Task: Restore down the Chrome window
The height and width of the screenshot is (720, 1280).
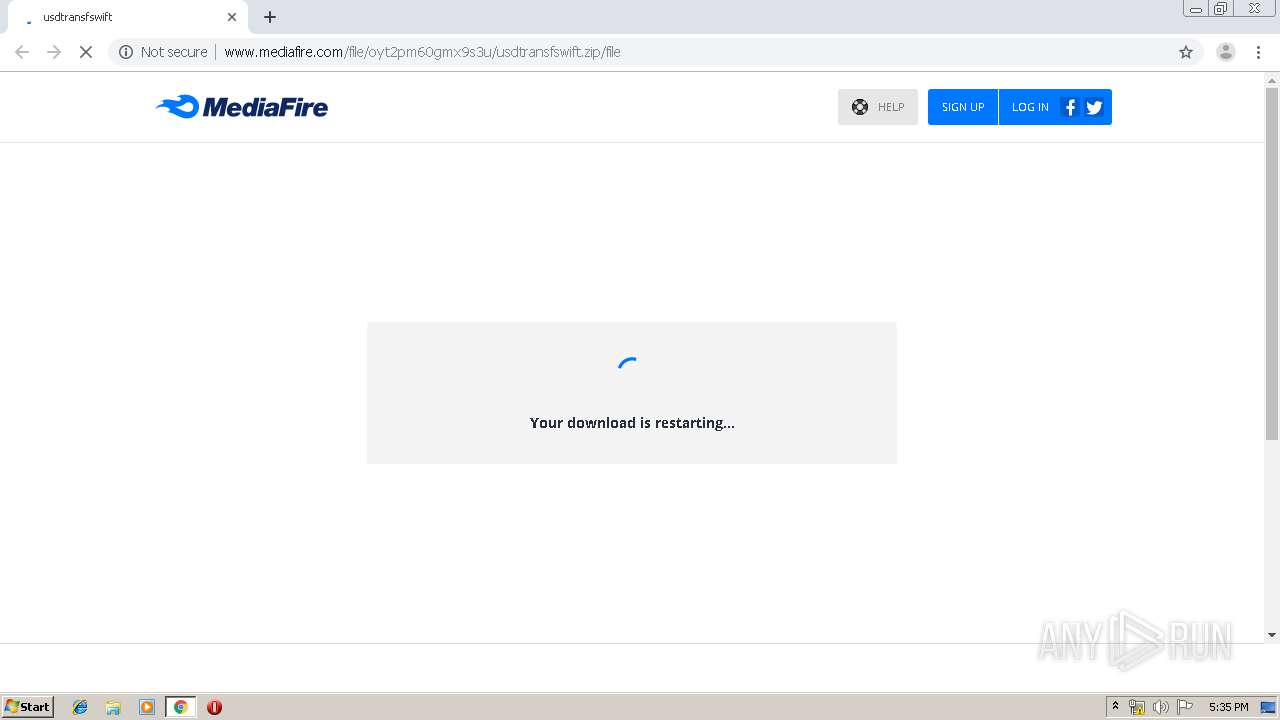Action: (x=1221, y=9)
